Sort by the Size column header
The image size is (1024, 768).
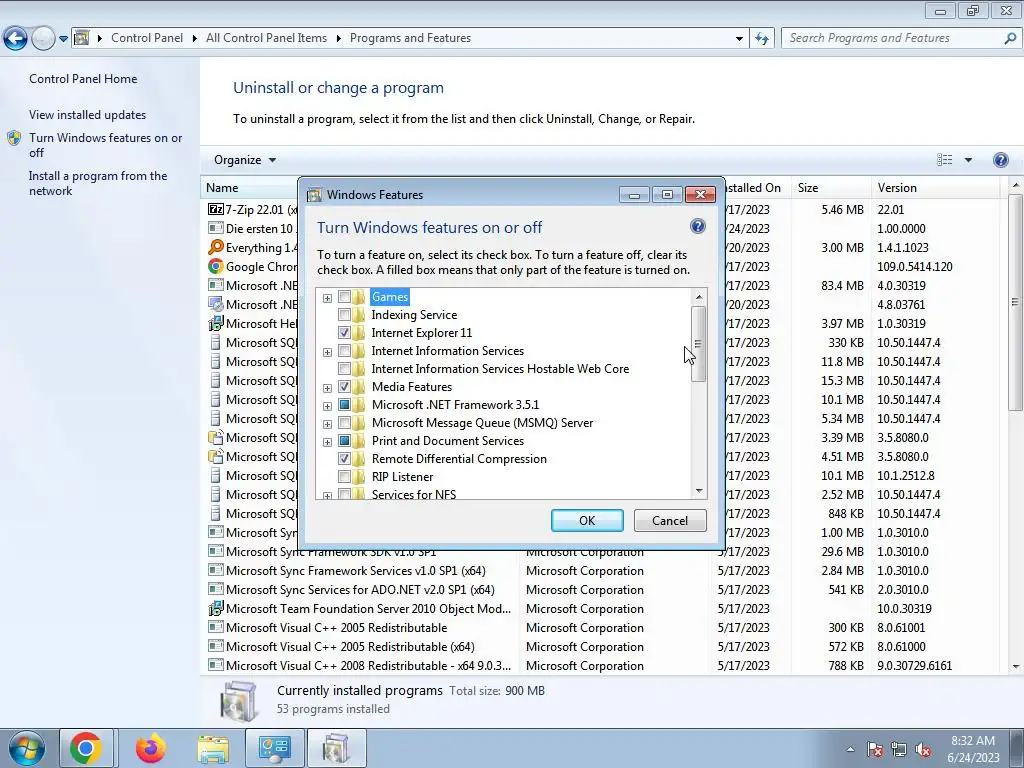[830, 188]
